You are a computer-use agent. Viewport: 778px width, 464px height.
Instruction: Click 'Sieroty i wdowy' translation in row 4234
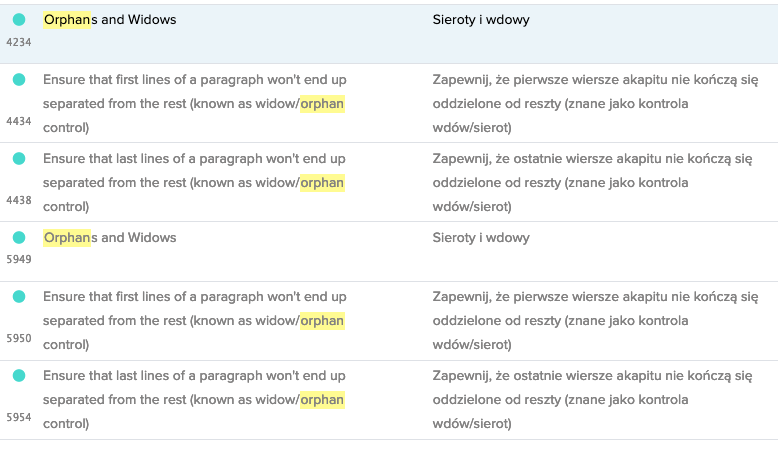[x=481, y=20]
